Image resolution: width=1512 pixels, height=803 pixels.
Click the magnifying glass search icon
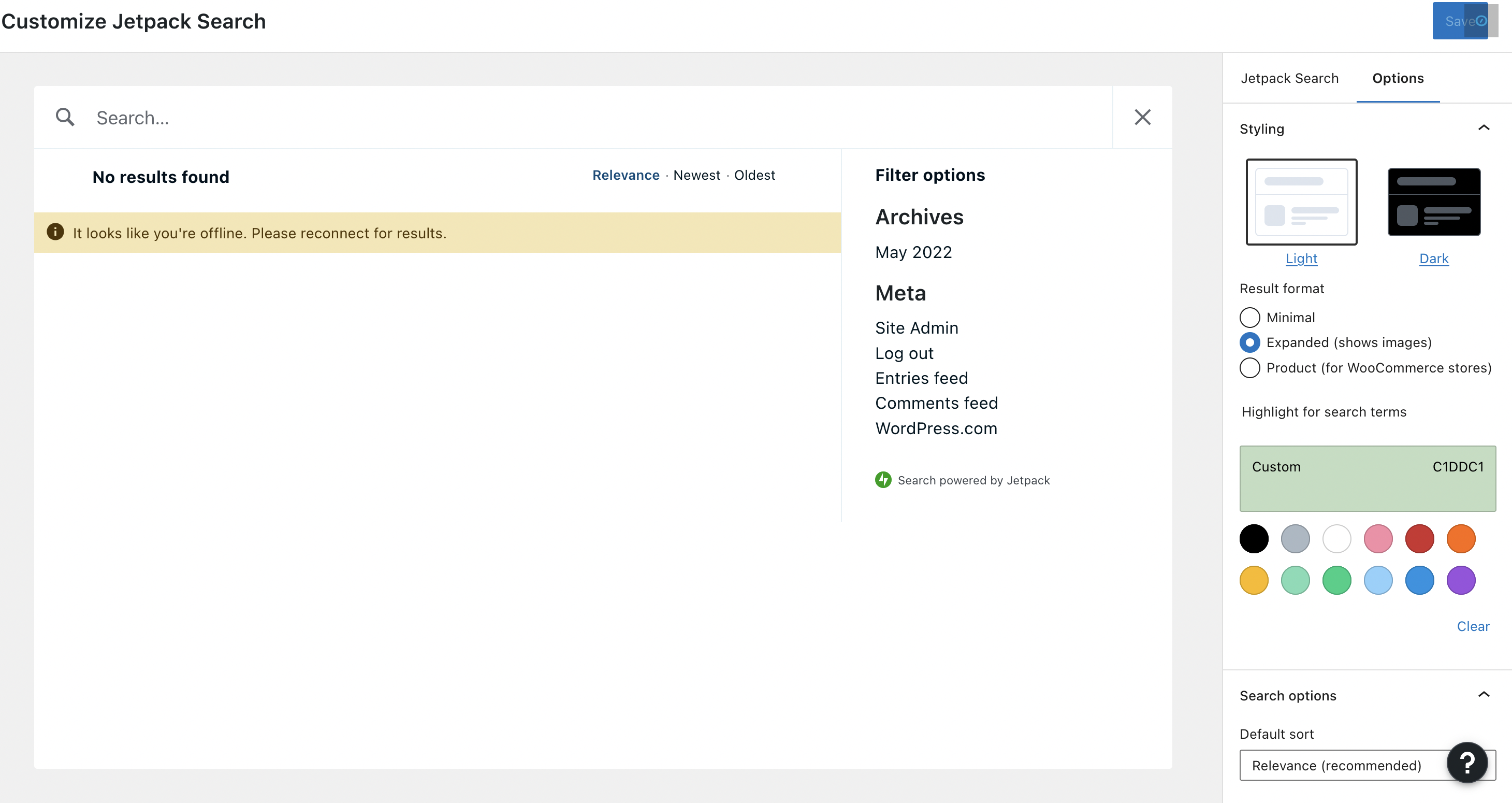tap(65, 118)
